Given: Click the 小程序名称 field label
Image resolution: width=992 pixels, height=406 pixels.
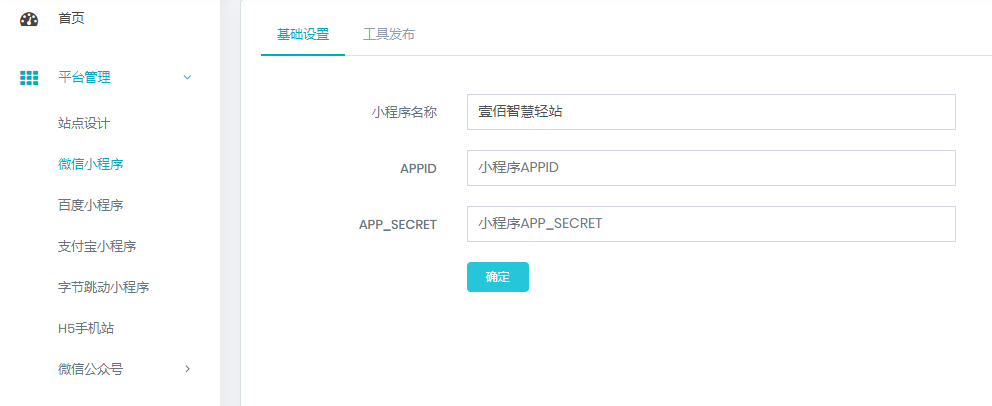Looking at the screenshot, I should point(404,113).
